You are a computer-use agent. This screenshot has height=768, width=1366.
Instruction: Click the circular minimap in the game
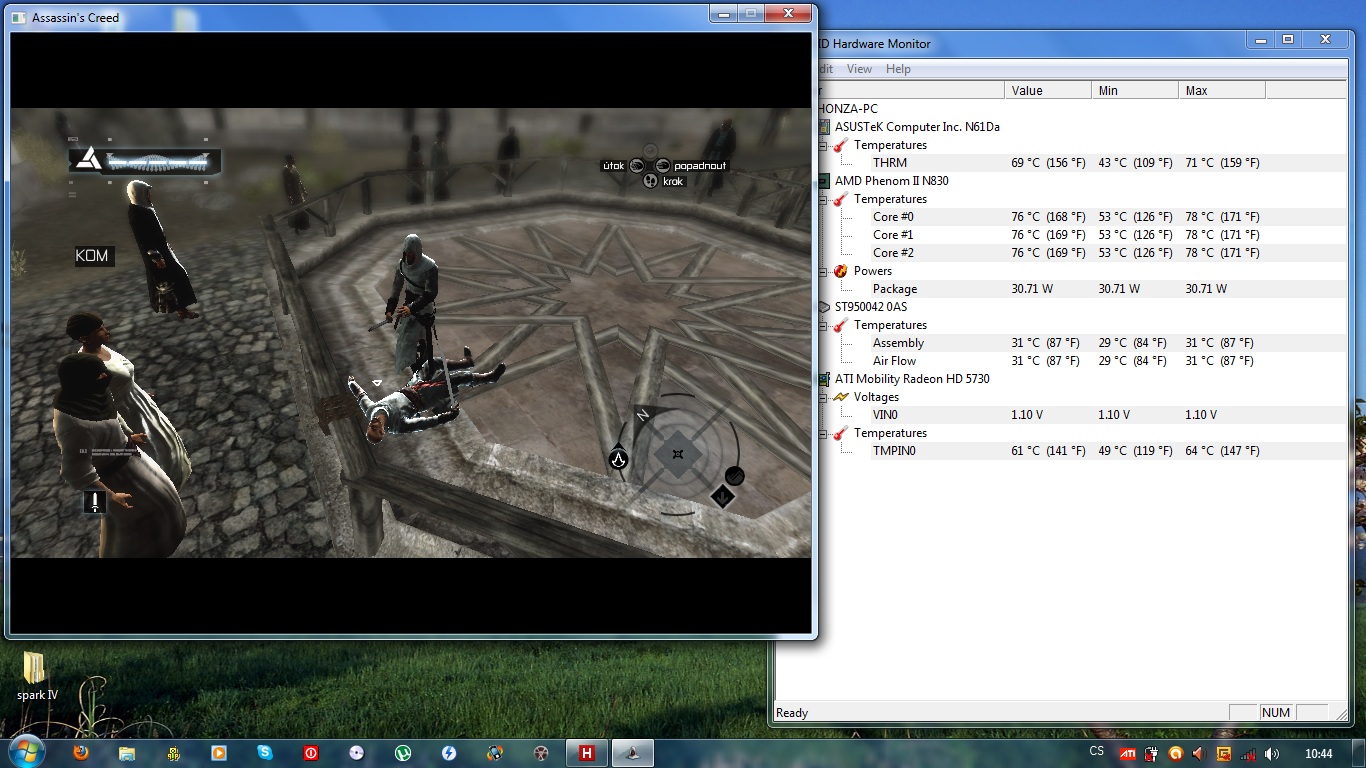[678, 455]
